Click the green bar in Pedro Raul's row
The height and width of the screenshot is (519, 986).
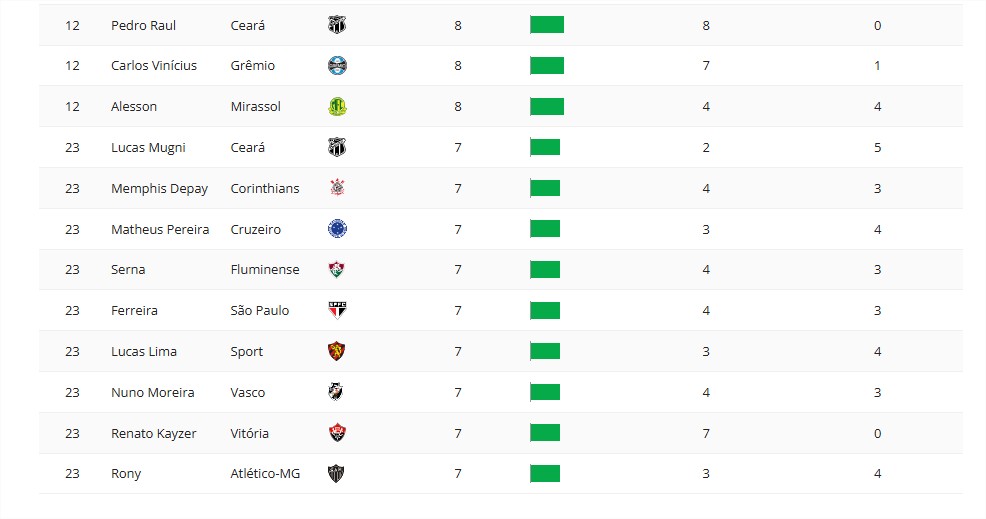click(547, 25)
